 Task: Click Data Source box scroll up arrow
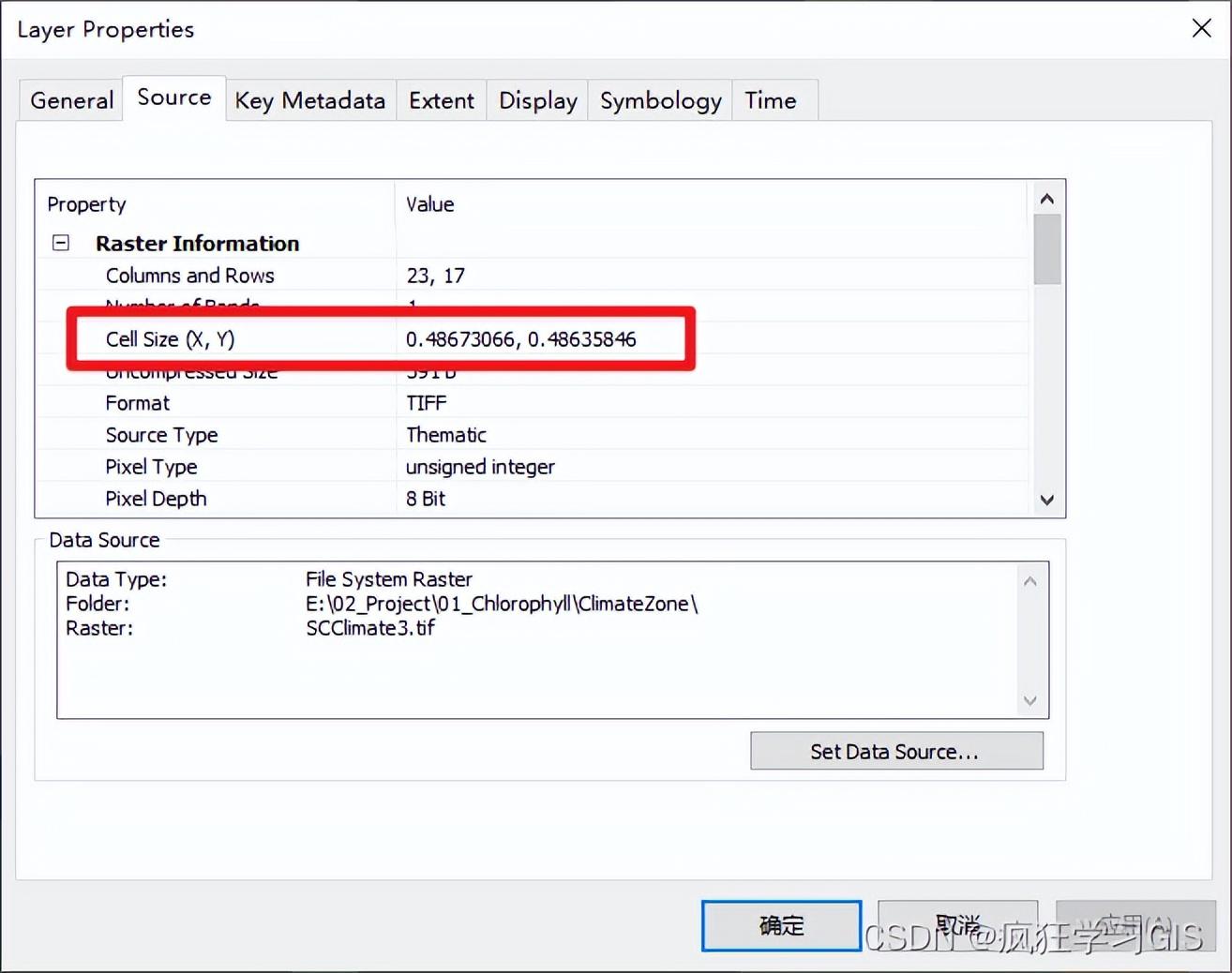click(1030, 581)
